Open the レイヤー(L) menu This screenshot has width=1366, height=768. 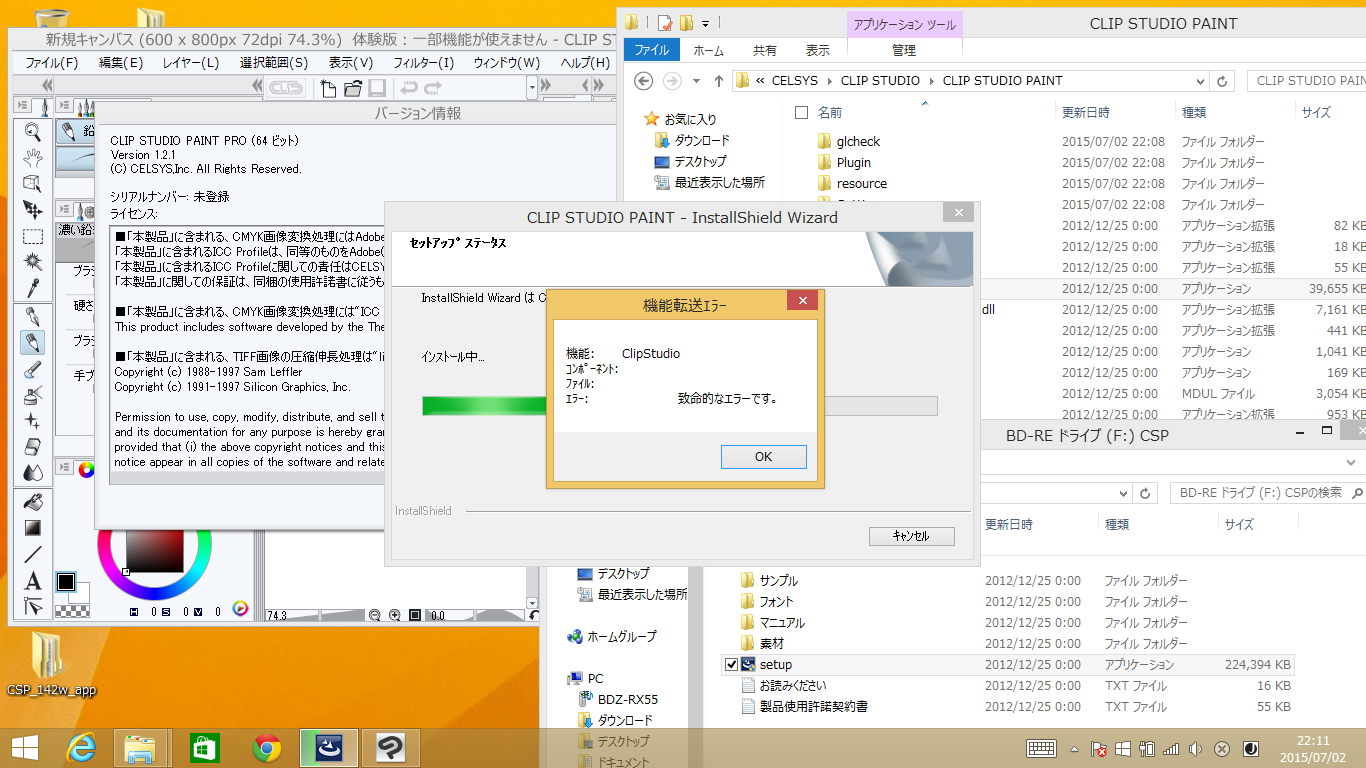point(191,63)
